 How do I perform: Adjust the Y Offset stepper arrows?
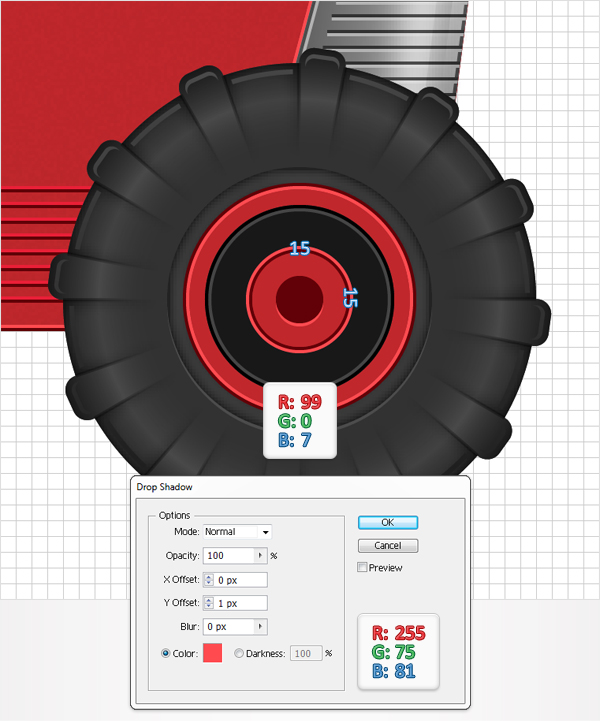[x=209, y=603]
